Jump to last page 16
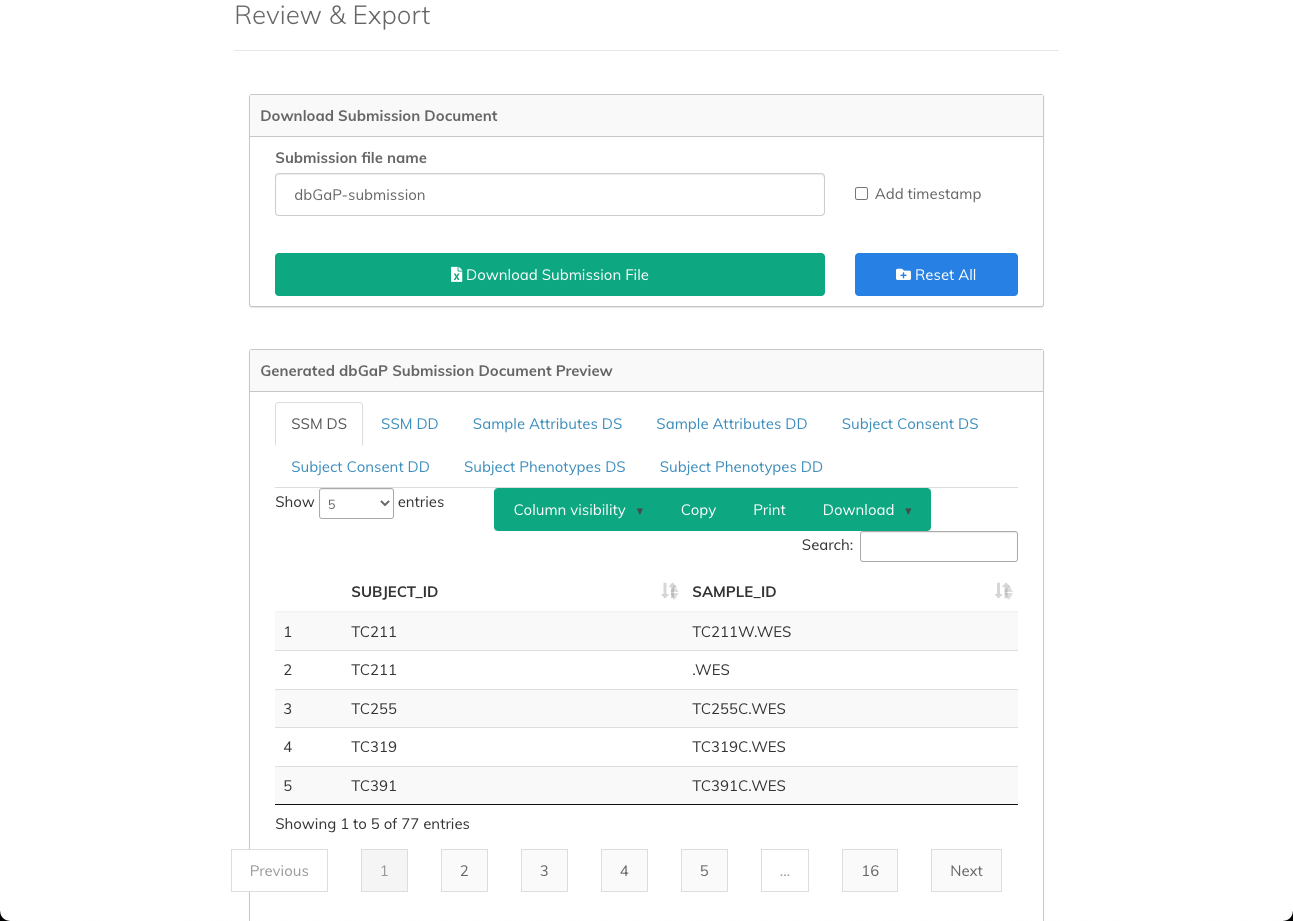 tap(870, 871)
